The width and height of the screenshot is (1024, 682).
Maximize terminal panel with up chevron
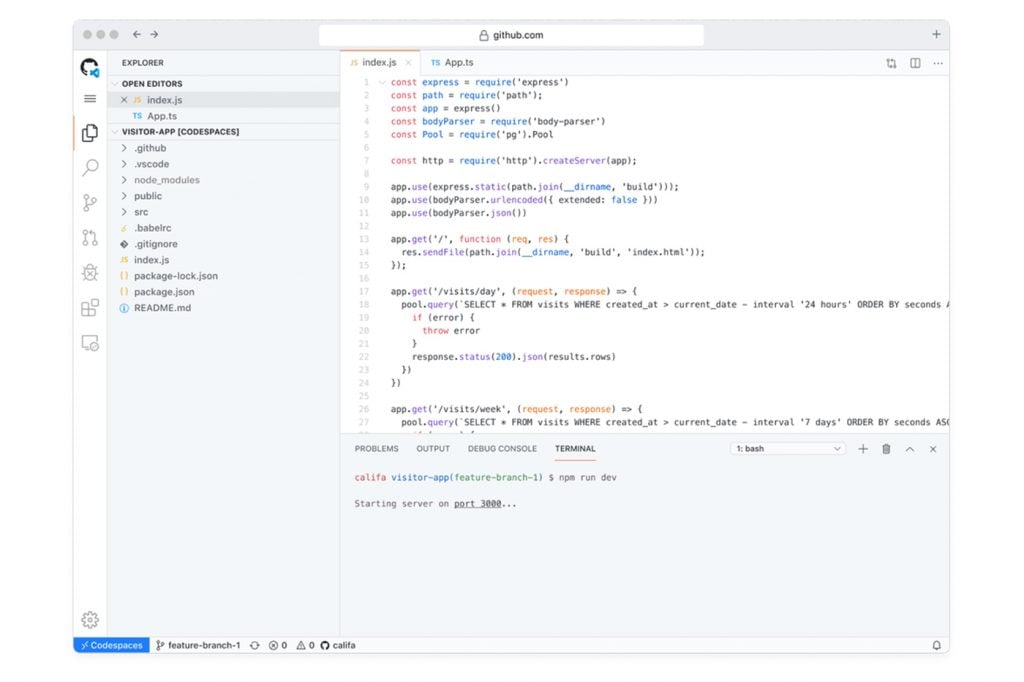click(x=910, y=449)
